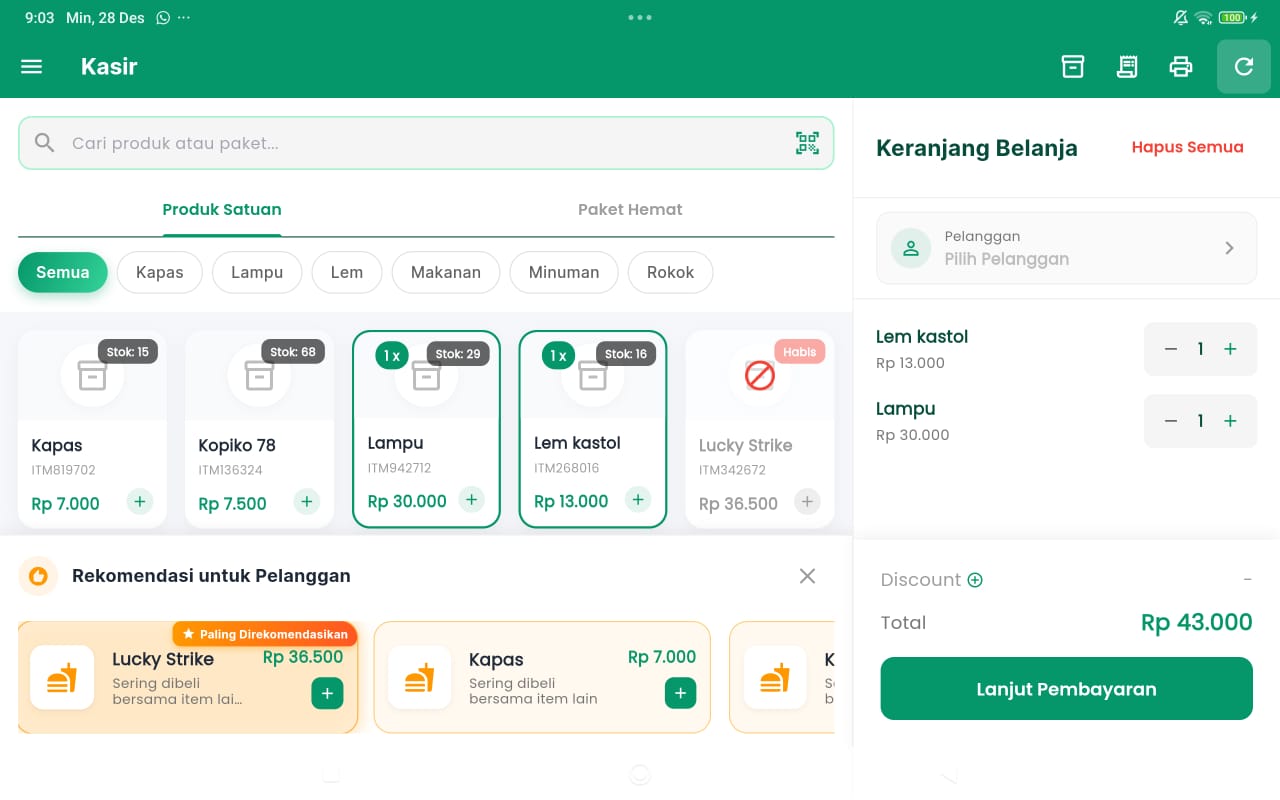Viewport: 1280px width, 800px height.
Task: Switch to the Paket Hemat tab
Action: (x=630, y=209)
